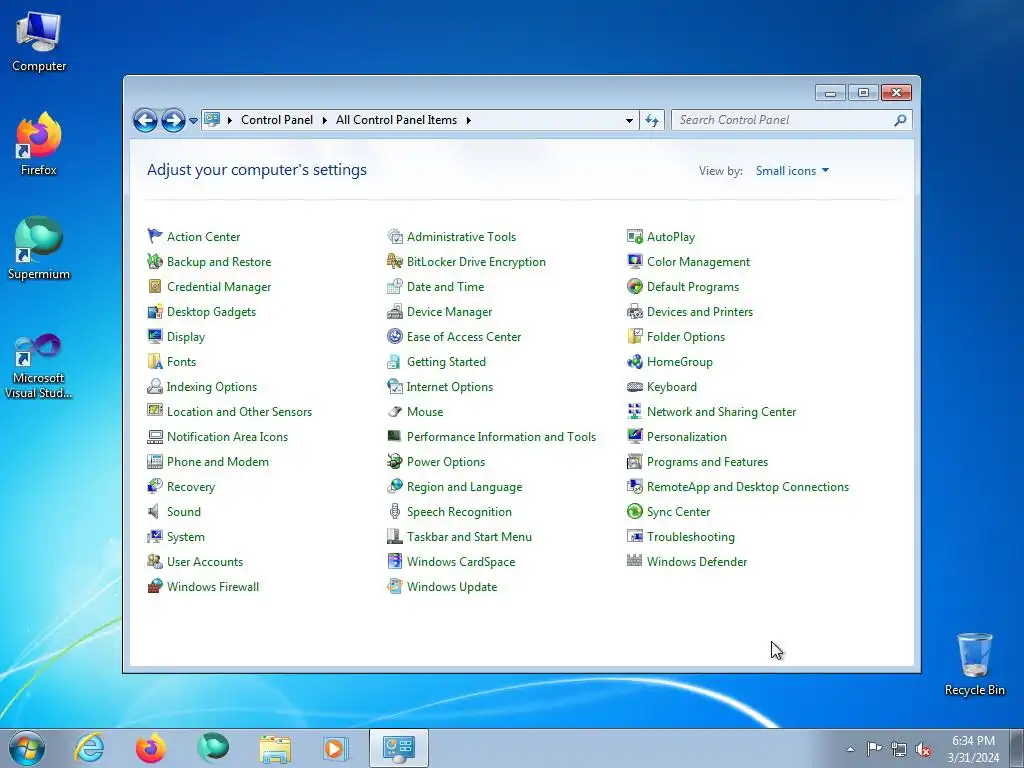Image resolution: width=1024 pixels, height=768 pixels.
Task: Open the Mouse icon
Action: point(394,411)
